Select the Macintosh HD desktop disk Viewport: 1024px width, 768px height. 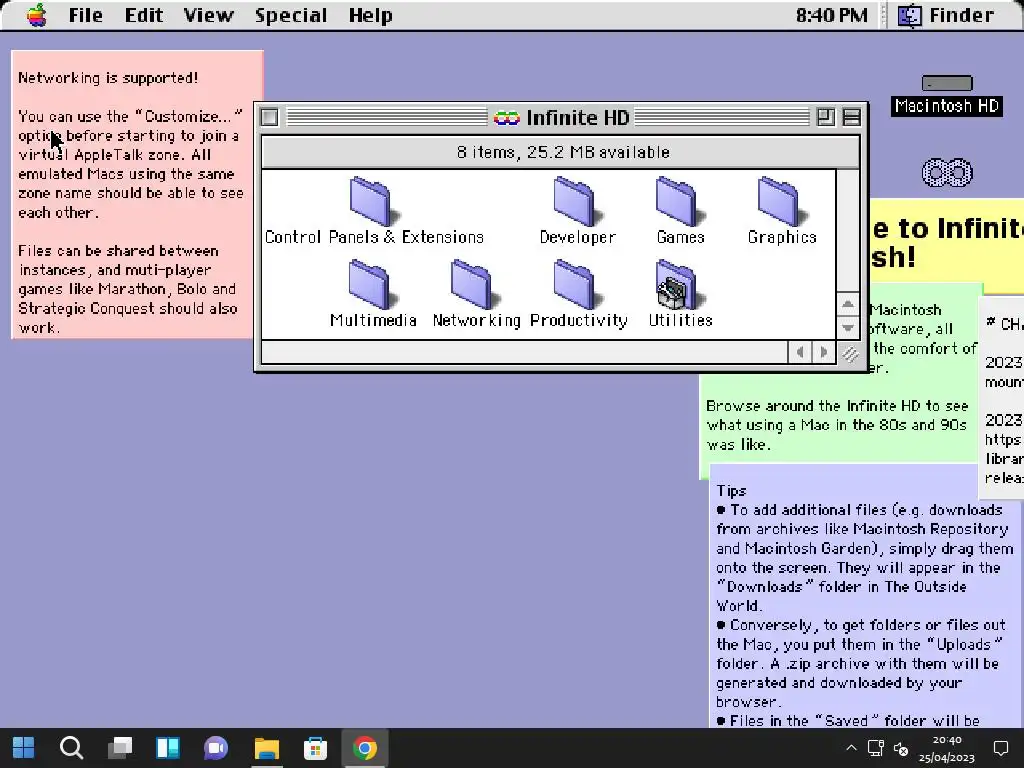click(x=946, y=94)
